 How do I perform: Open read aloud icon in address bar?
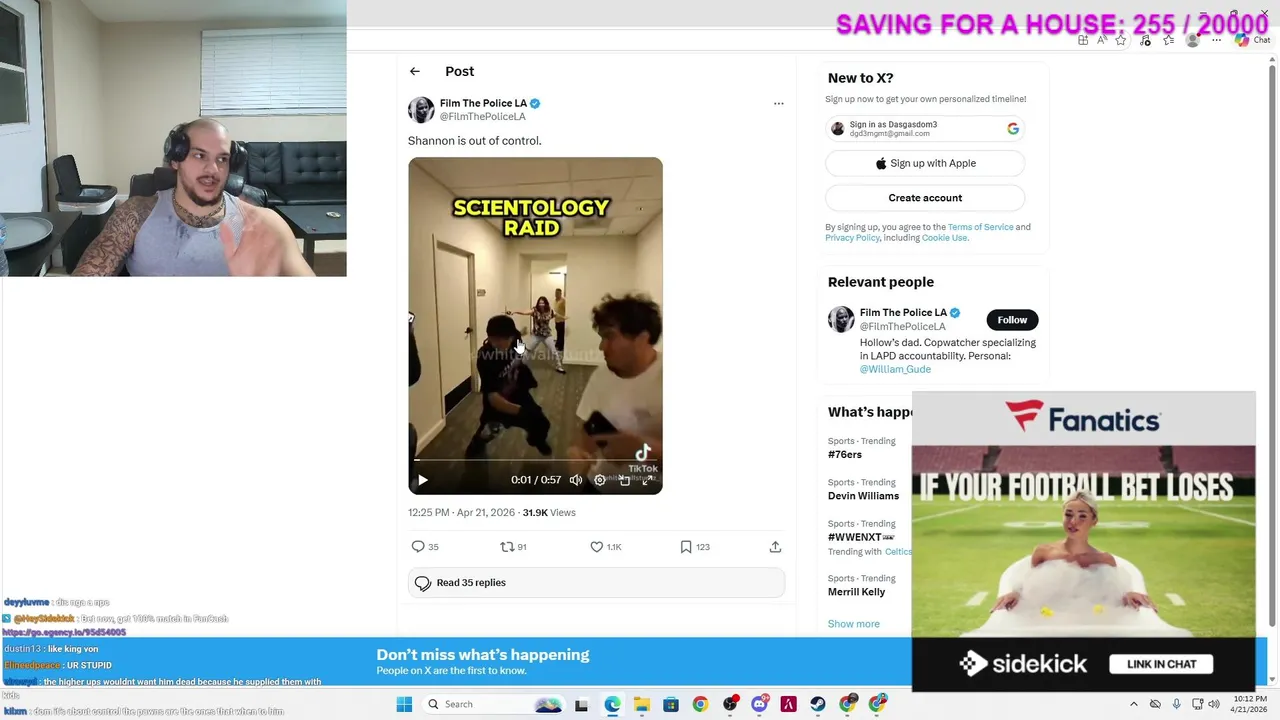[x=1102, y=40]
